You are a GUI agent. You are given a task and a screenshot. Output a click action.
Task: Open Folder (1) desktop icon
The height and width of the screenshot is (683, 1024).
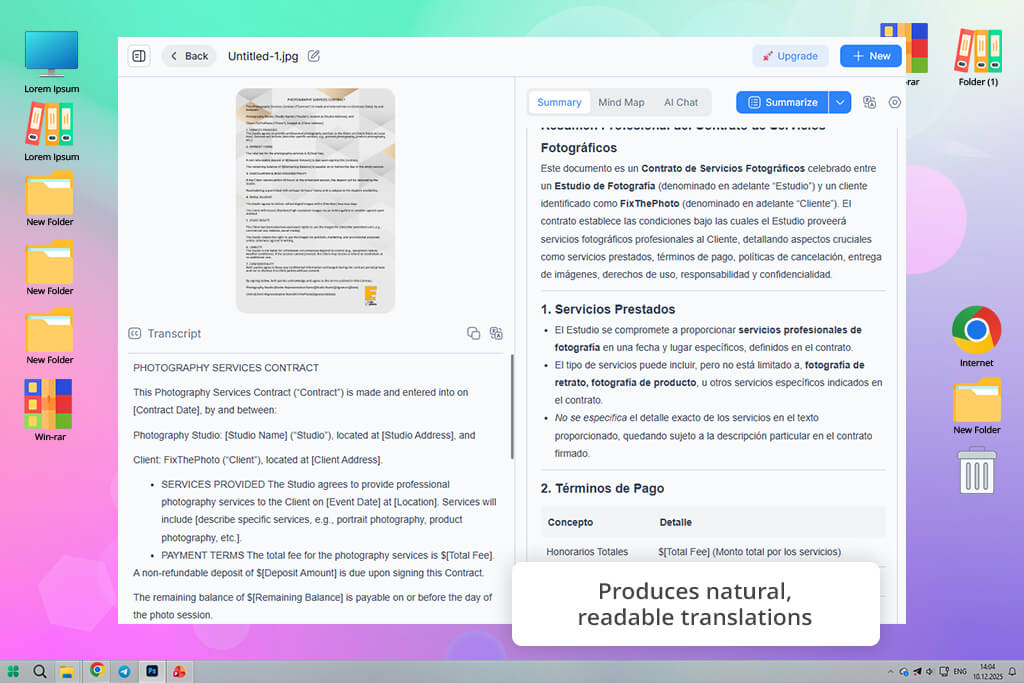(978, 57)
